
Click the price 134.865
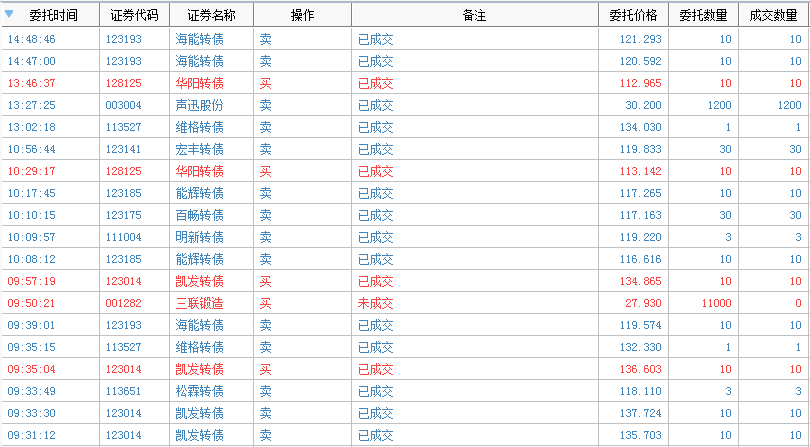[641, 281]
